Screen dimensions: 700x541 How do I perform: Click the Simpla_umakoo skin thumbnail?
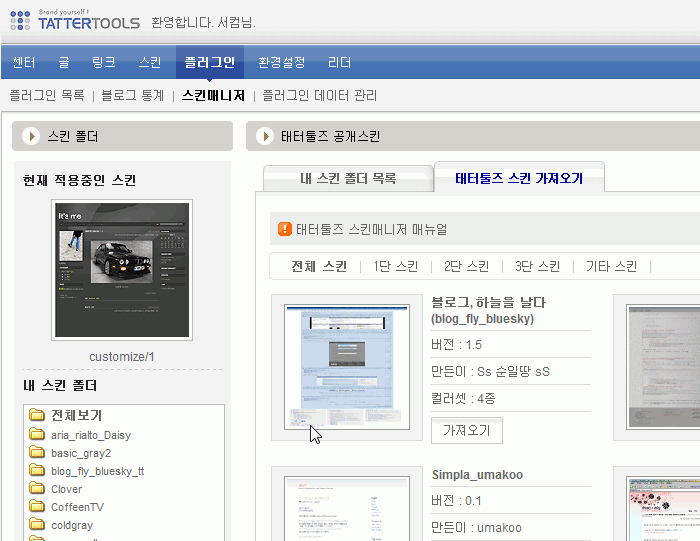click(347, 508)
